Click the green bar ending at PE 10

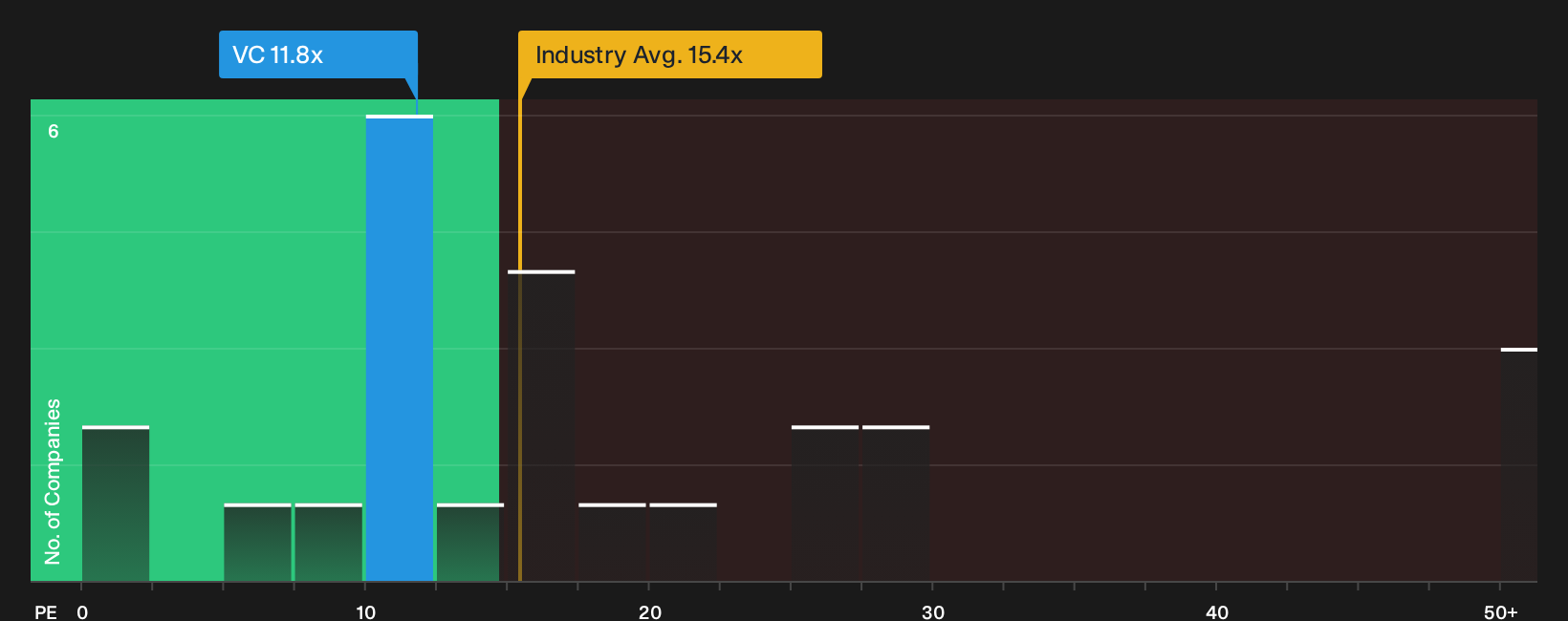tap(329, 542)
